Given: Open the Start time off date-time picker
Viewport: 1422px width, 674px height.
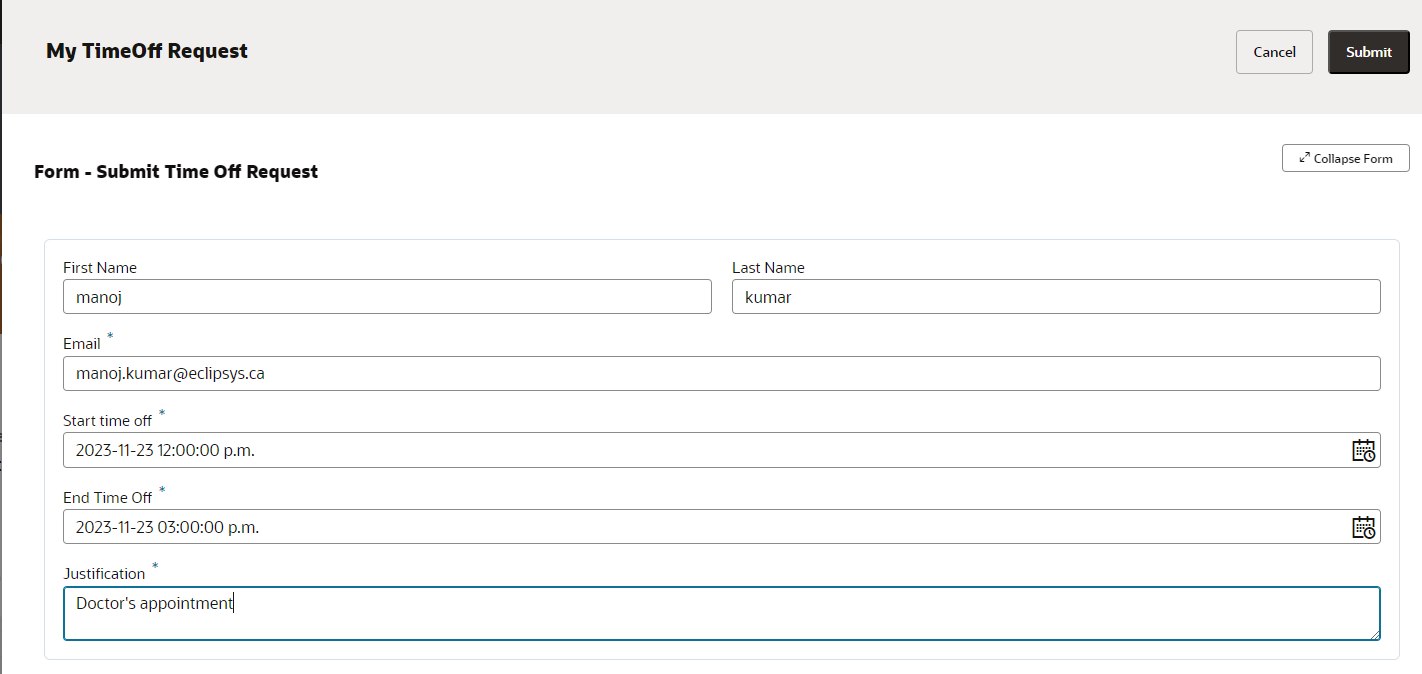Looking at the screenshot, I should 1363,451.
